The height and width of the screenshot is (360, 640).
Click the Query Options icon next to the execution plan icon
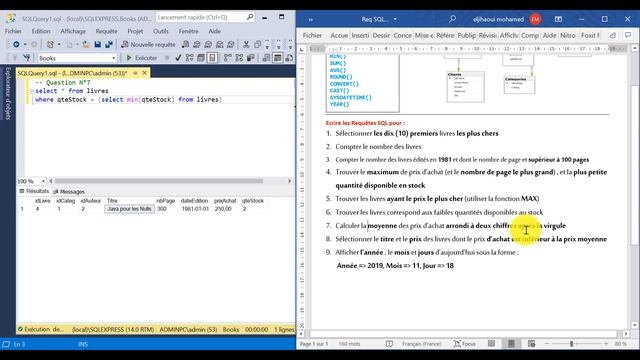[201, 58]
